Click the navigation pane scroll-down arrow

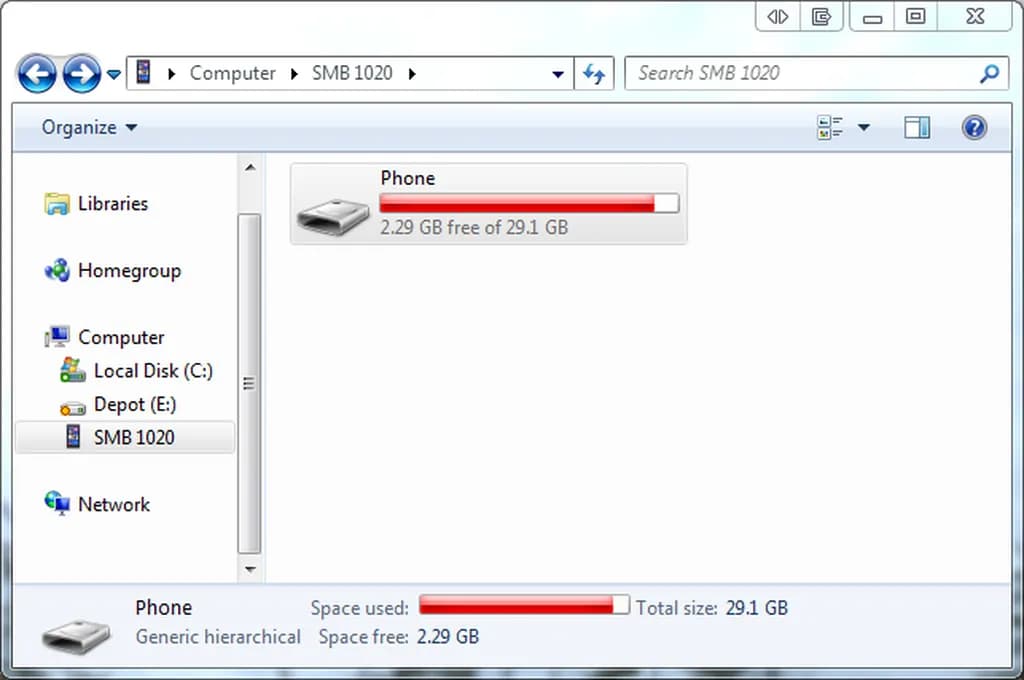point(250,569)
